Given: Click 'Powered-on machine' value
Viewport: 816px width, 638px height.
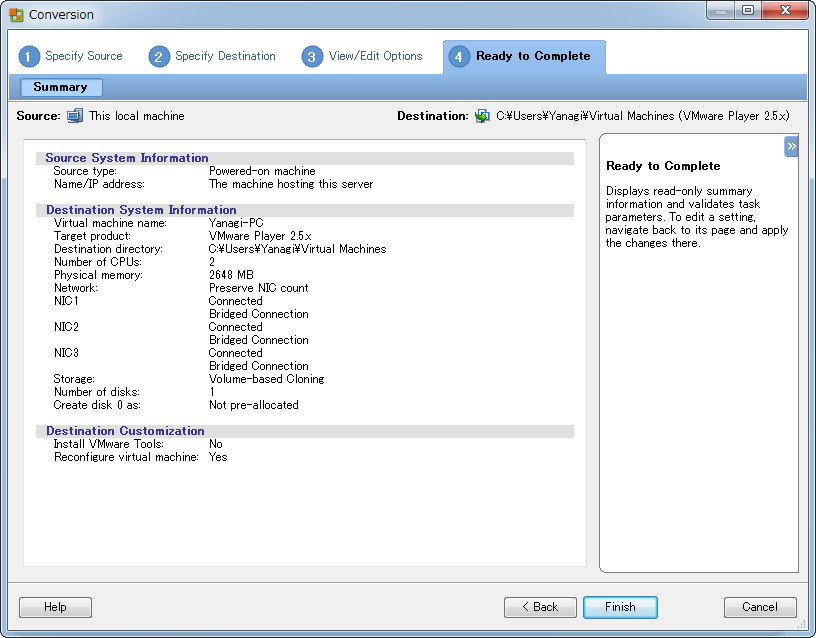Looking at the screenshot, I should pyautogui.click(x=262, y=171).
